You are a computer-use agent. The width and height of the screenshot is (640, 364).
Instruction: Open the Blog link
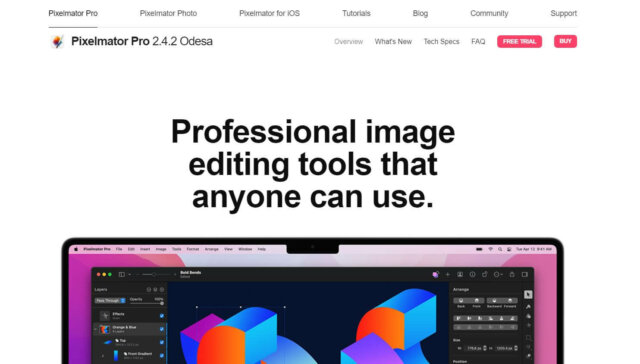pos(420,13)
